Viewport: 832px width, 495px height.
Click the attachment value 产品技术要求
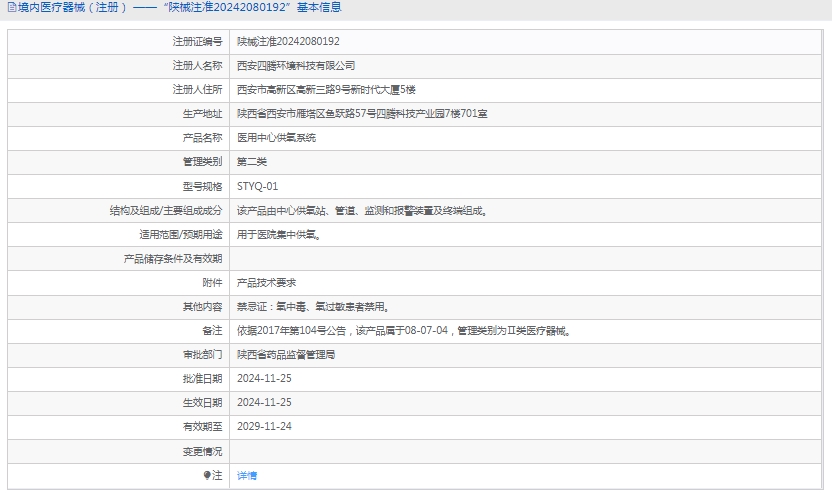tap(266, 283)
